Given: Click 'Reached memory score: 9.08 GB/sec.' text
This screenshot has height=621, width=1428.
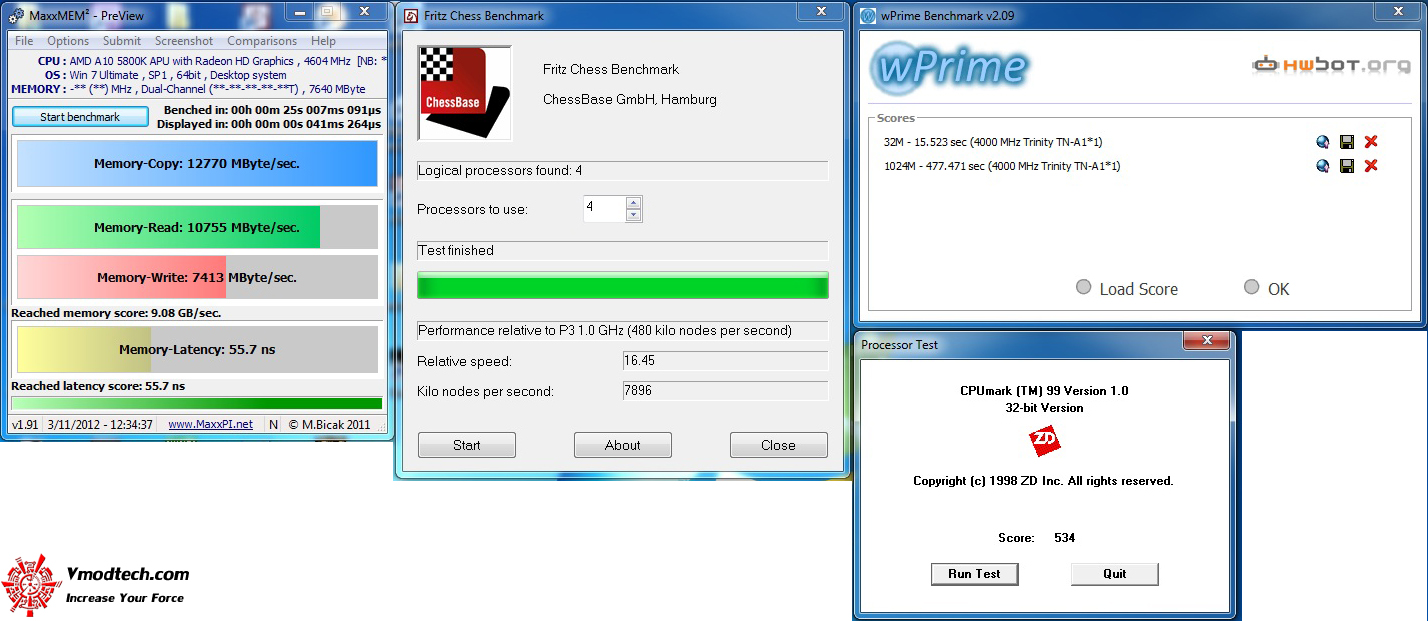Looking at the screenshot, I should [x=116, y=313].
